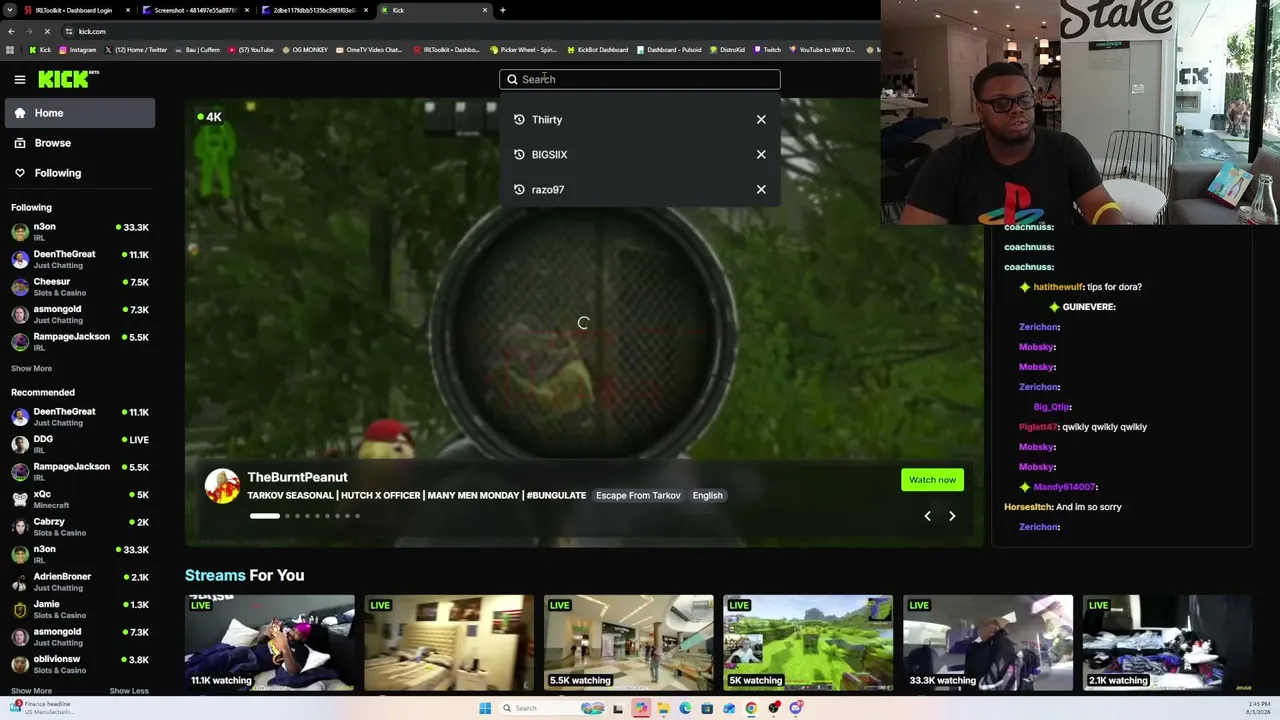The image size is (1280, 720).
Task: Click the Kick search input field
Action: 640,80
